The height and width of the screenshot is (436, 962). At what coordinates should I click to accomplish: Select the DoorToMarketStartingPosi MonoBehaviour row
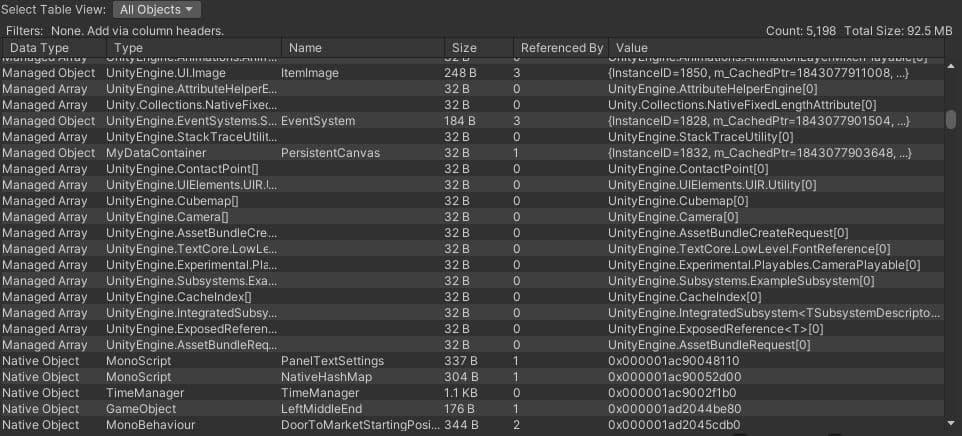click(x=358, y=425)
